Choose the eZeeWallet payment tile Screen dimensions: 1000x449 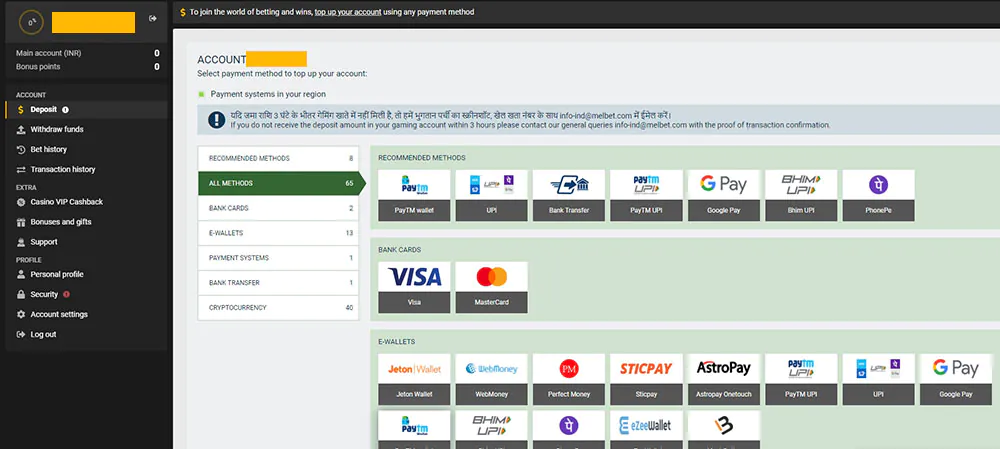click(x=646, y=429)
